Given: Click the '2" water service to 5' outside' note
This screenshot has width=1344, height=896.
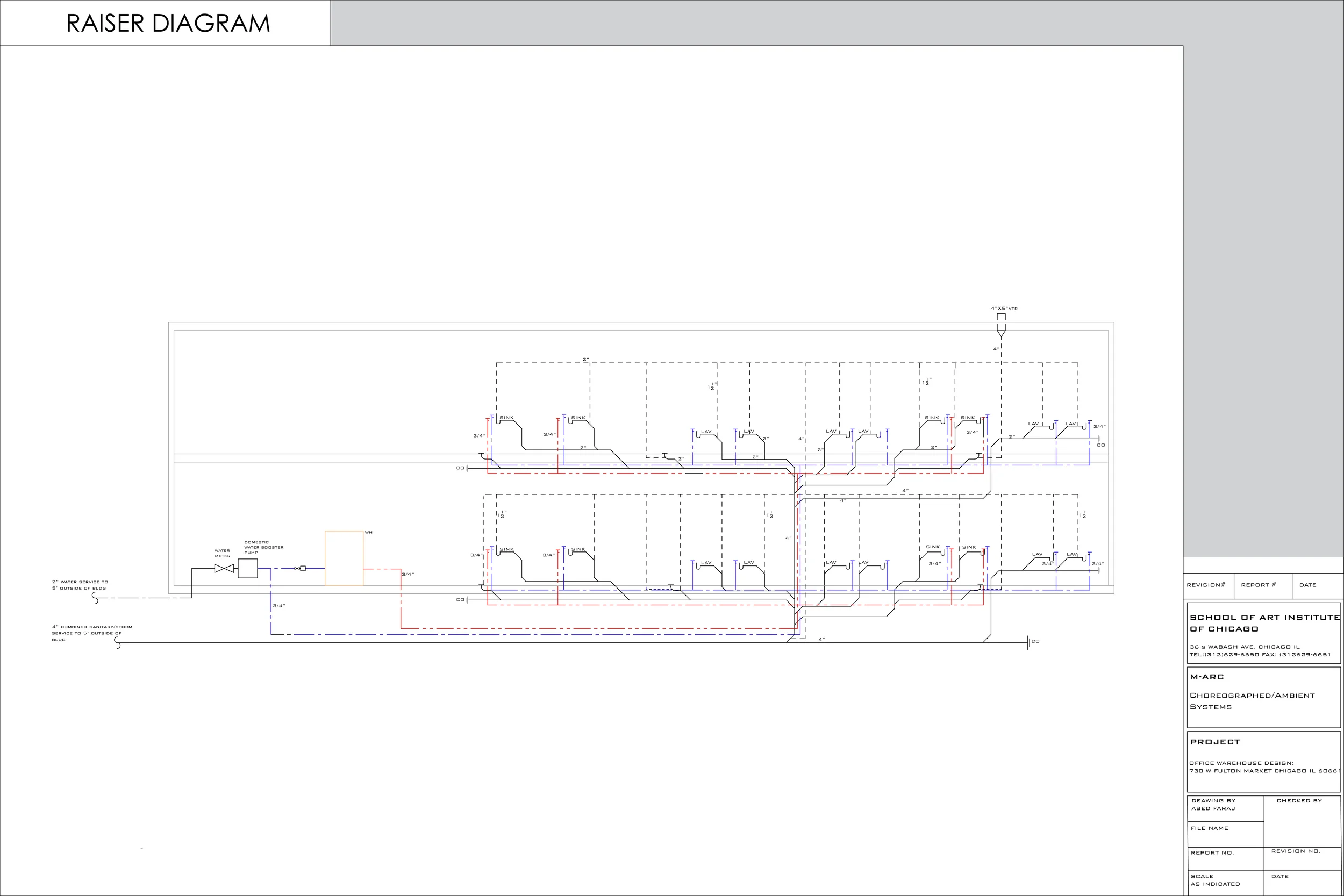Looking at the screenshot, I should (x=80, y=585).
